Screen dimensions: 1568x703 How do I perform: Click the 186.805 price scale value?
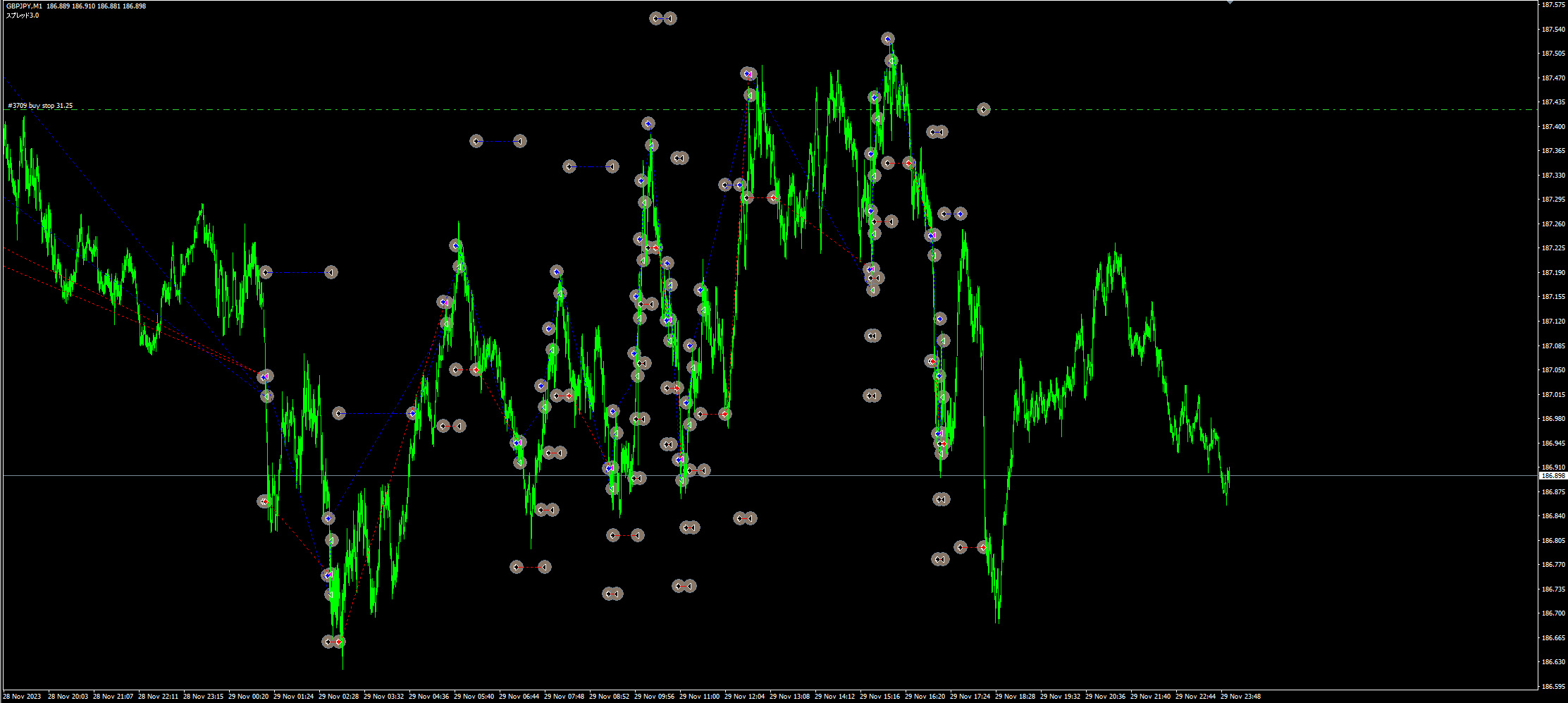pos(1552,541)
